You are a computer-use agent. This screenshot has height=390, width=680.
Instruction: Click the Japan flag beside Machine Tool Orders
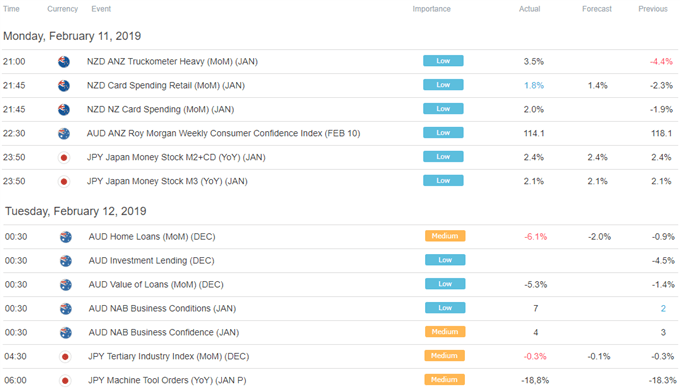65,380
